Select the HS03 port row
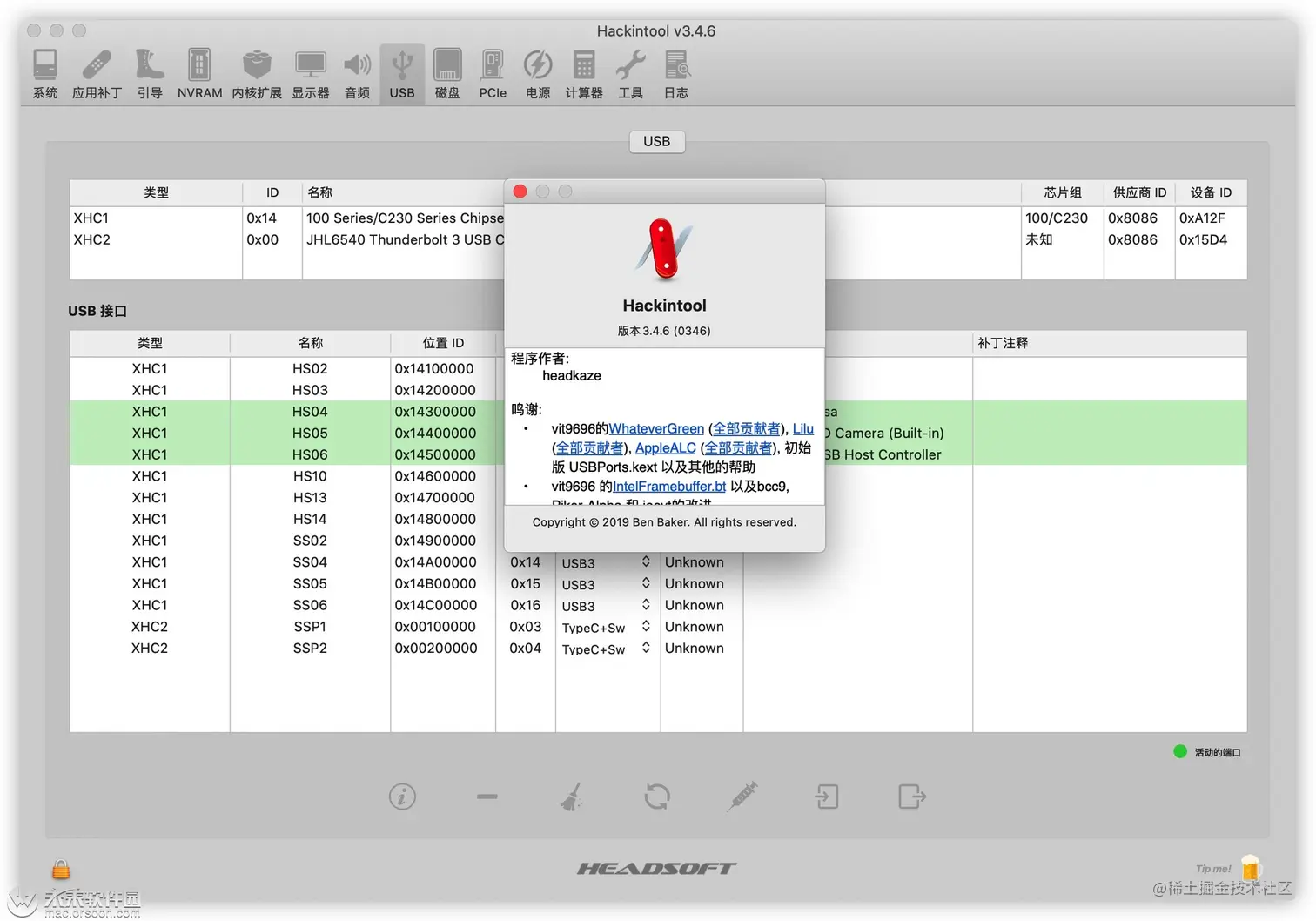 click(658, 390)
